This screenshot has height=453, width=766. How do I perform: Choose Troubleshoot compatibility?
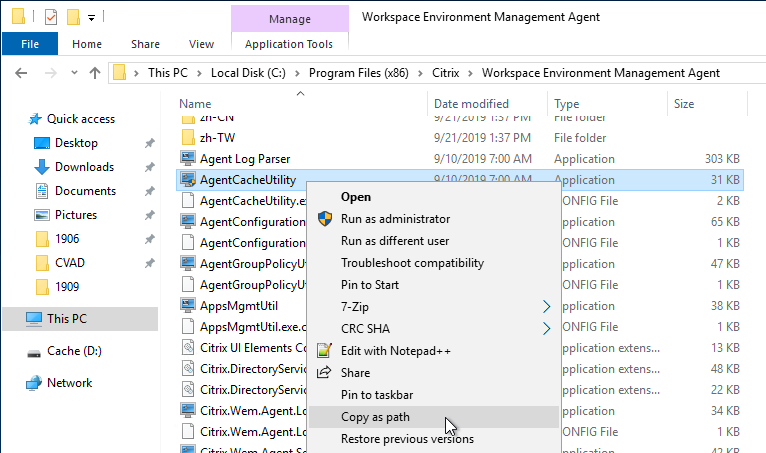coord(434,263)
